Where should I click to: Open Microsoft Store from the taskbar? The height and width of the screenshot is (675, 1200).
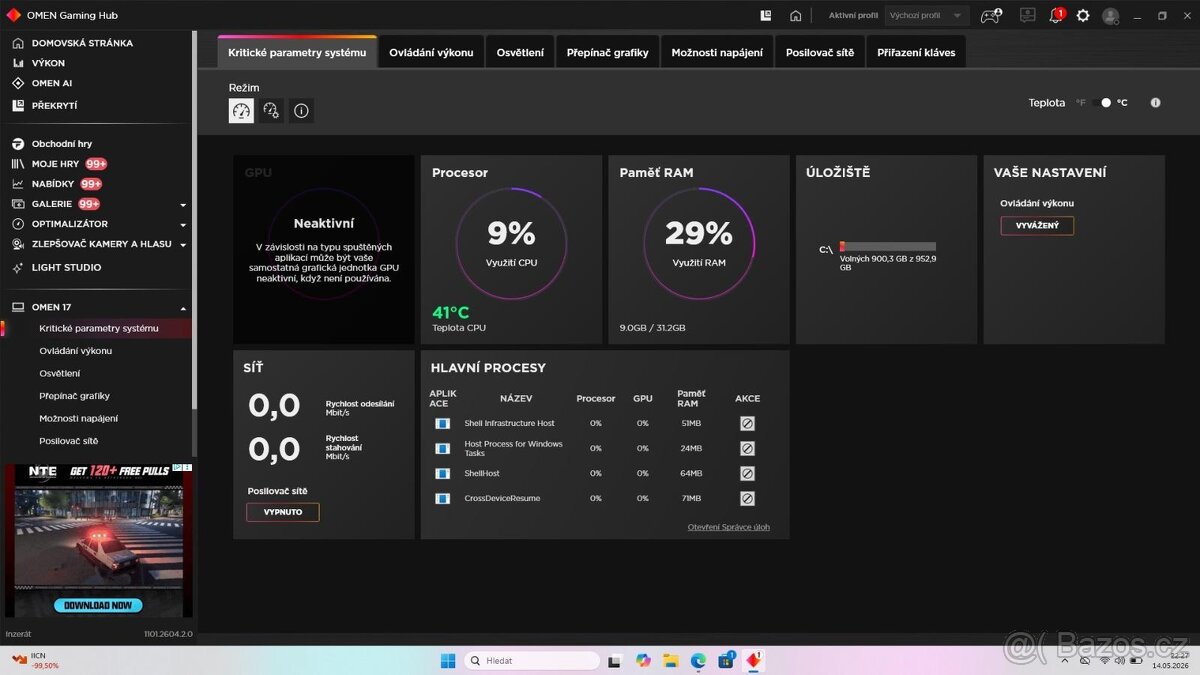pyautogui.click(x=726, y=660)
